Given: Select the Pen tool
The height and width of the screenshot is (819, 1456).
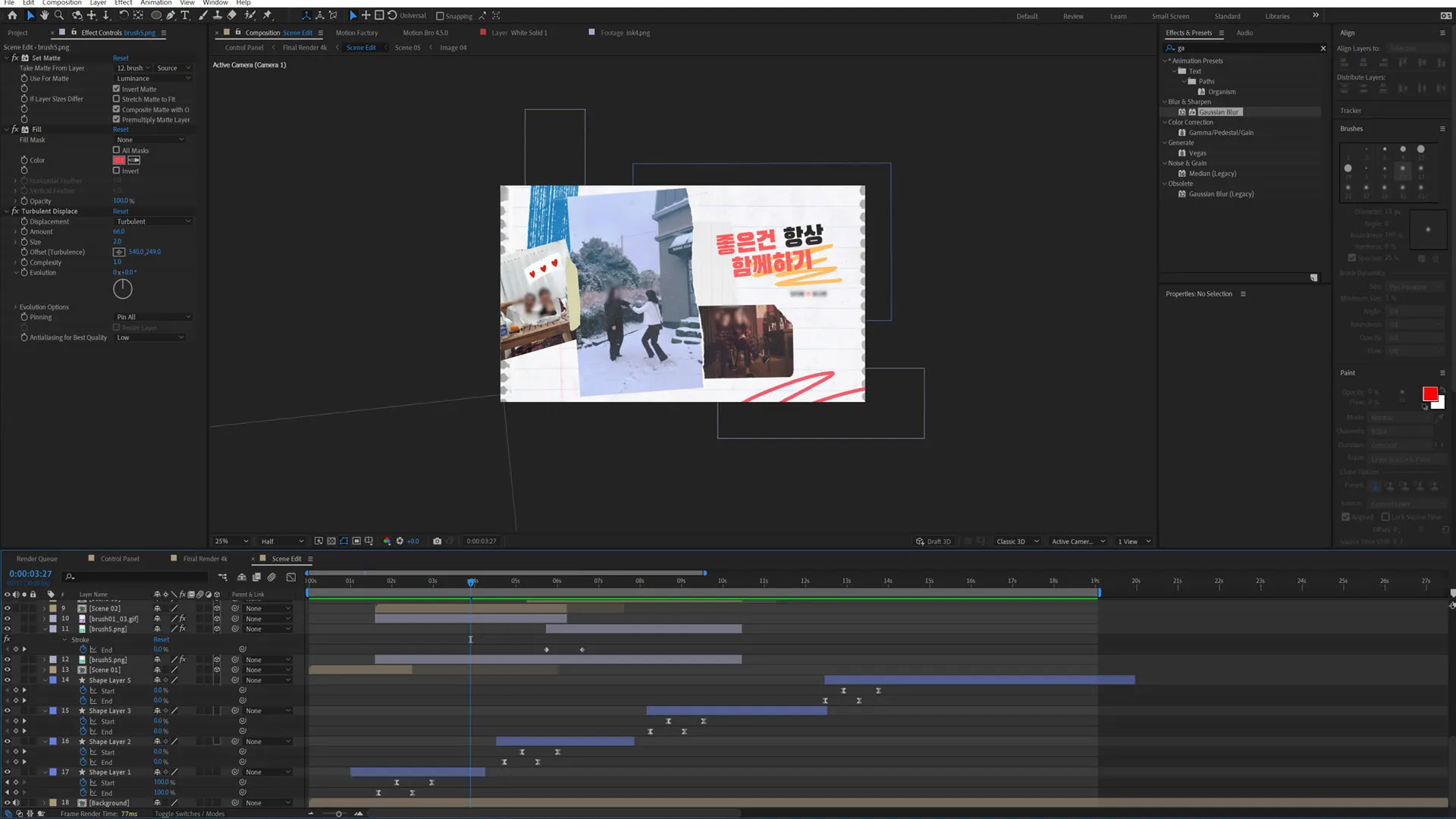Looking at the screenshot, I should [x=171, y=15].
